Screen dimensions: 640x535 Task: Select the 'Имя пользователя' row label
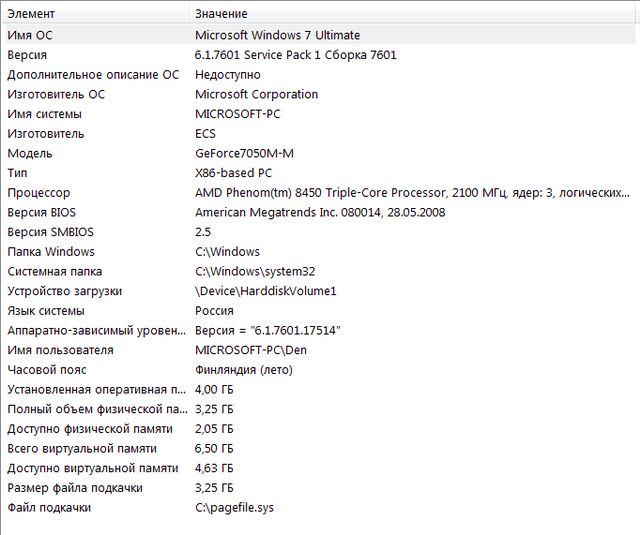(x=60, y=350)
